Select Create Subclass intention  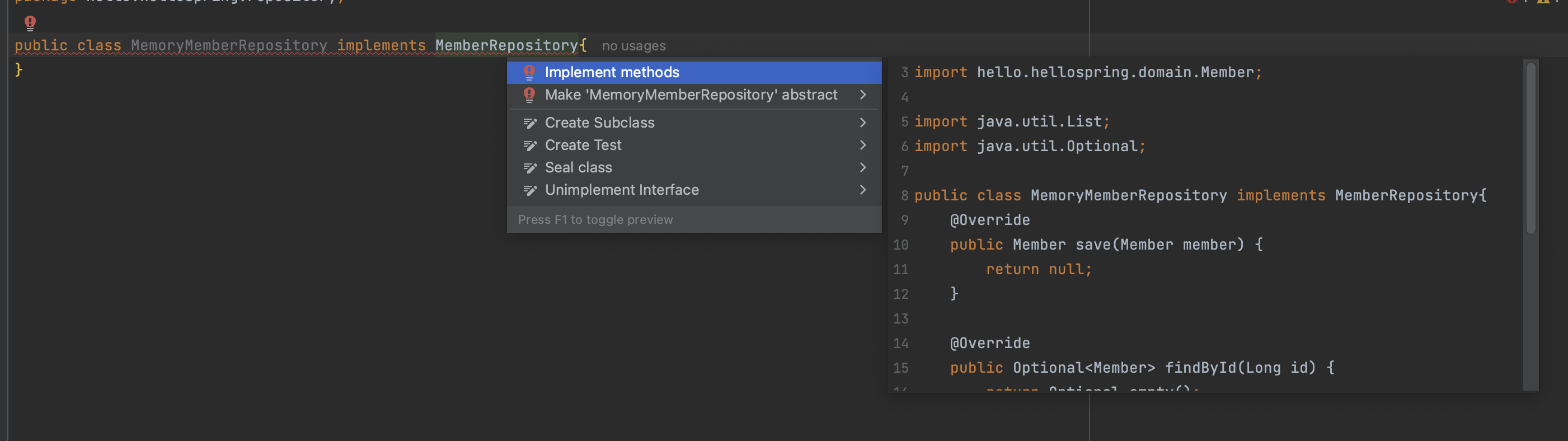694,123
